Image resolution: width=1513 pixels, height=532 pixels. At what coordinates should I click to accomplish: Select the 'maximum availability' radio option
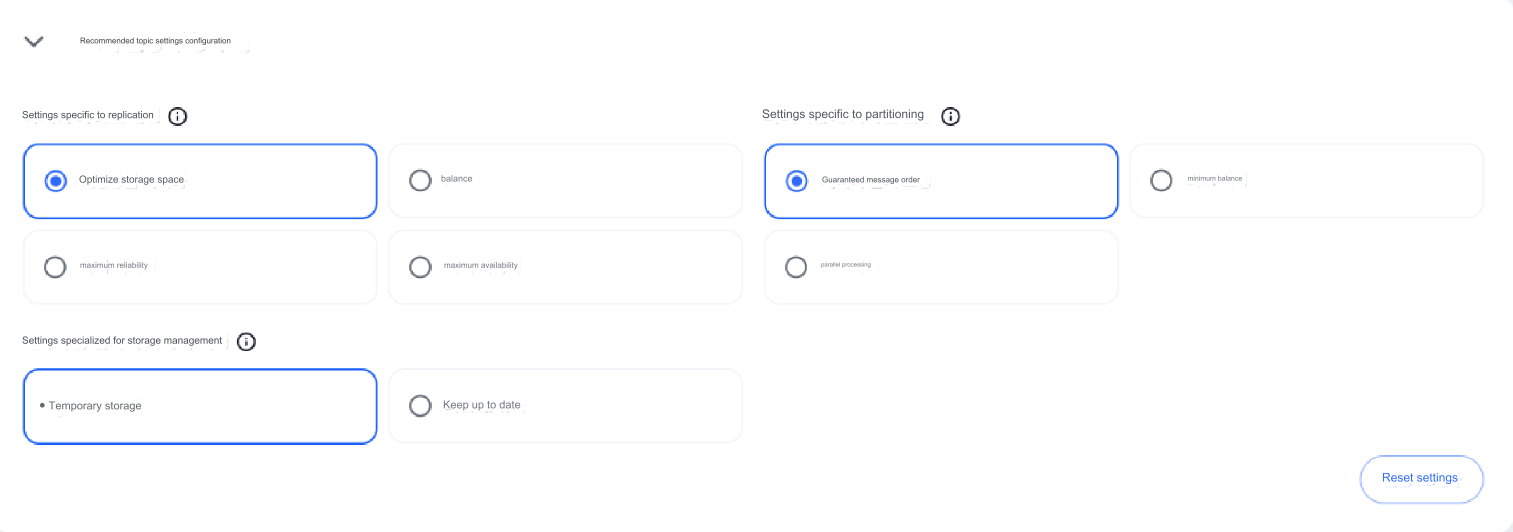tap(420, 267)
